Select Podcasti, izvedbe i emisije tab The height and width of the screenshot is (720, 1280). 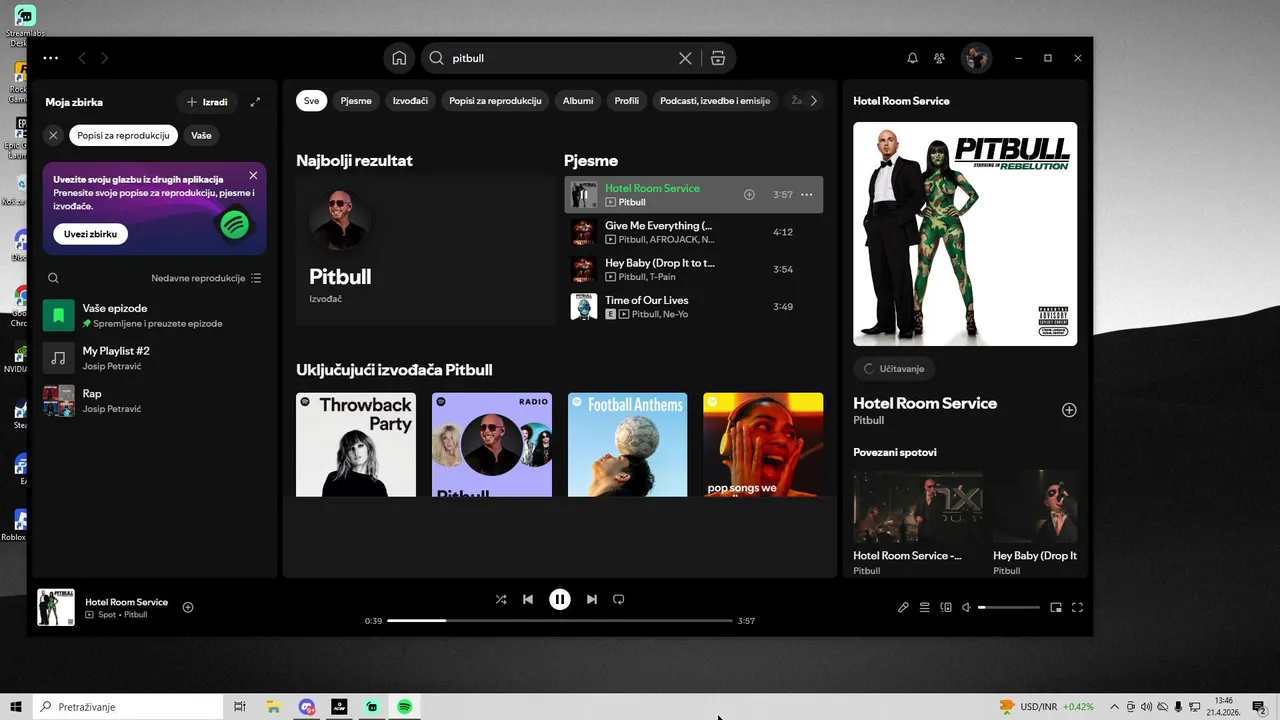[714, 101]
